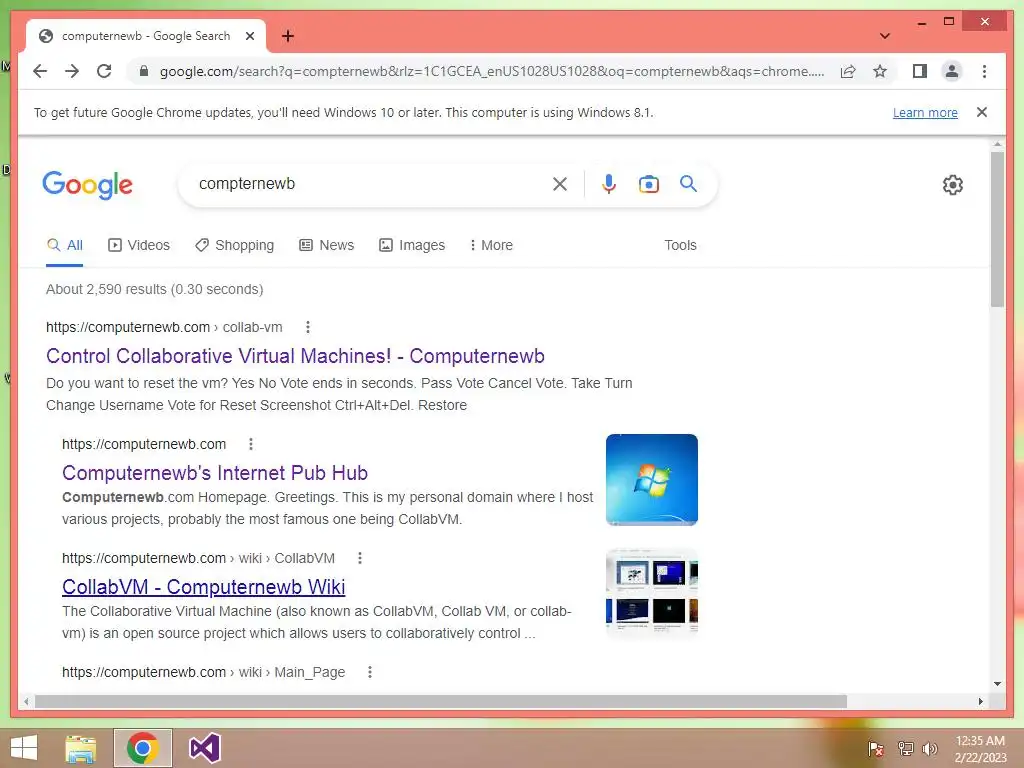The height and width of the screenshot is (768, 1024).
Task: Click Chrome icon in taskbar
Action: pos(143,748)
